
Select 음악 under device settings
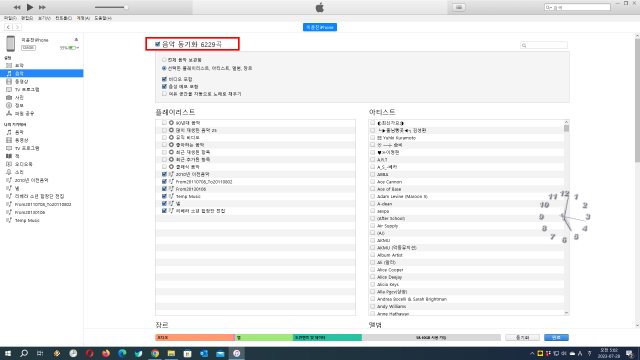tap(42, 73)
